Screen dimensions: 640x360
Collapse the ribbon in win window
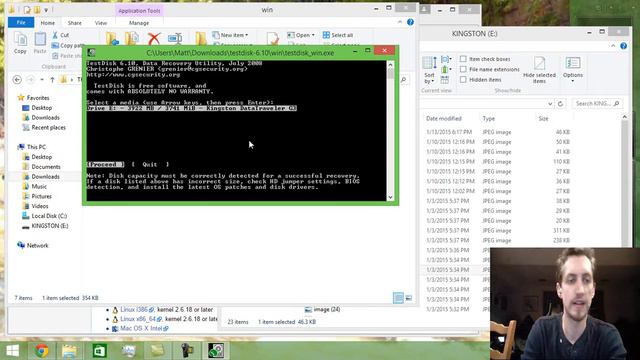click(400, 22)
